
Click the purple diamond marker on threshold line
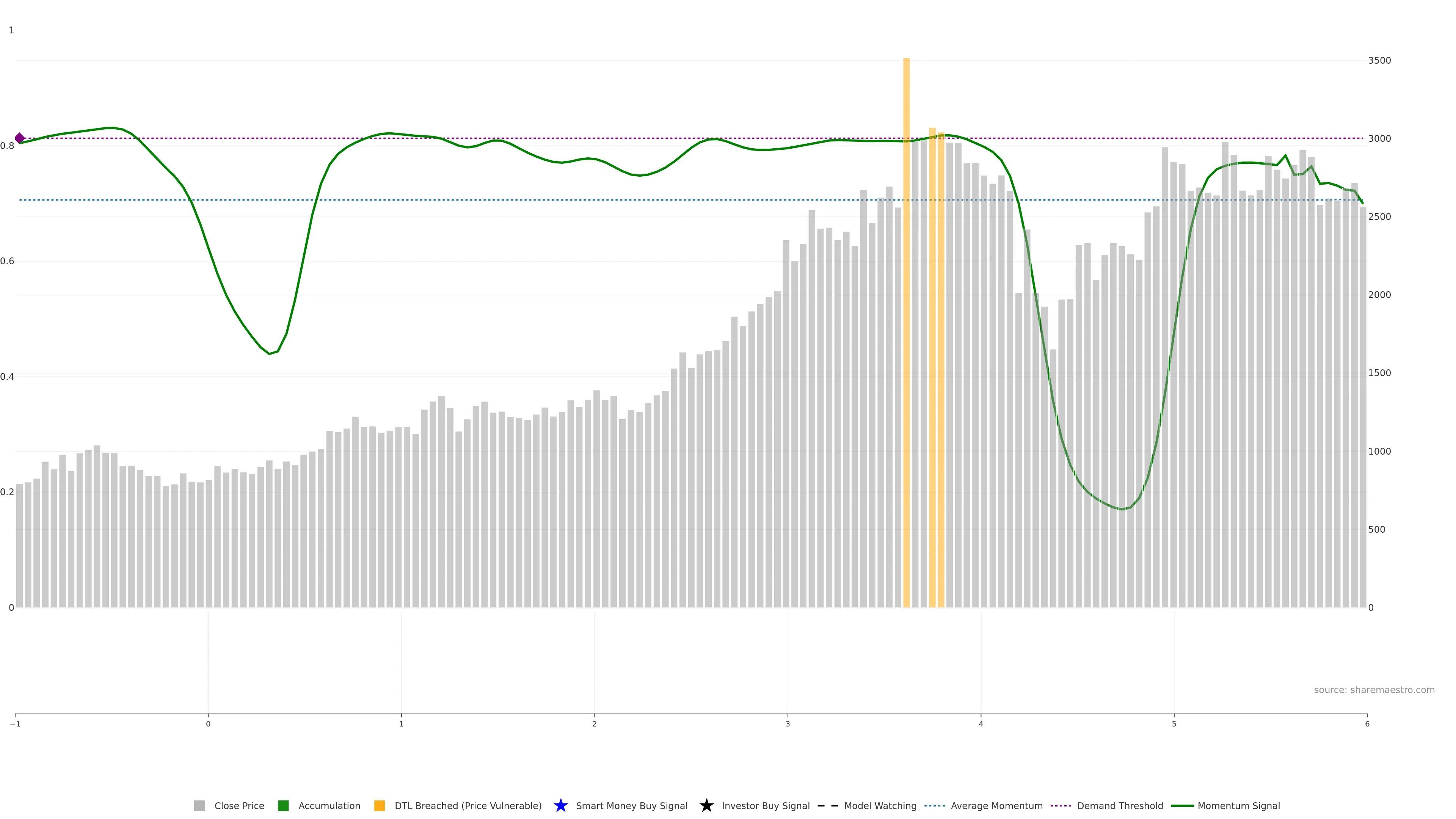coord(20,138)
